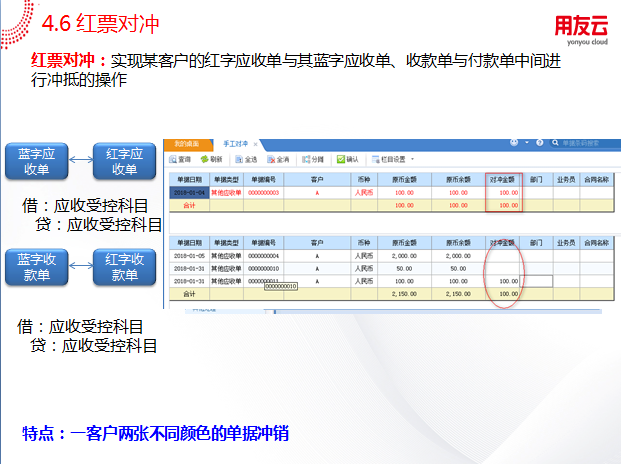Click document number 0000000010 in lower table

(x=263, y=268)
